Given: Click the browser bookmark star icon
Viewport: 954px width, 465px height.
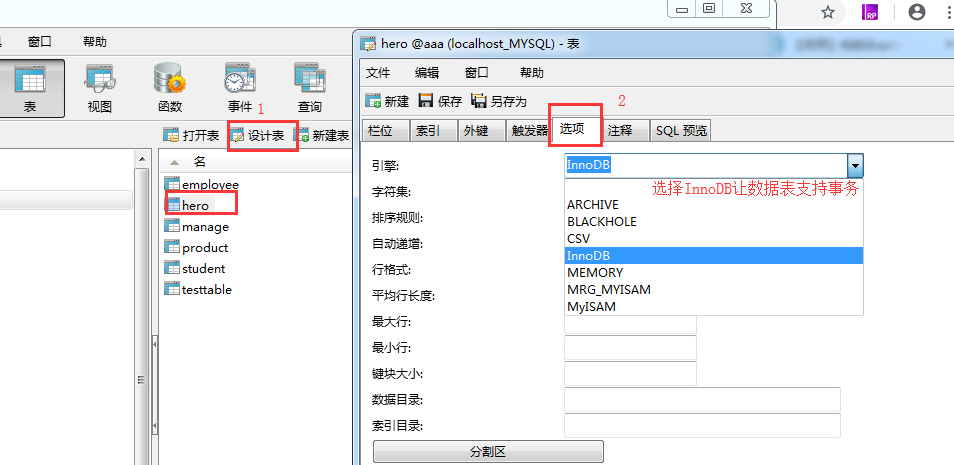Looking at the screenshot, I should pos(827,12).
